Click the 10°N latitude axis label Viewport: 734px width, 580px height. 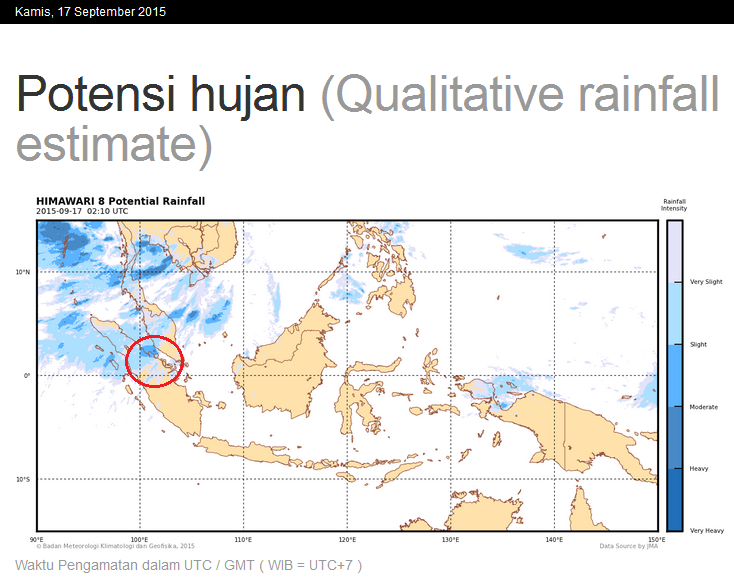click(x=23, y=272)
